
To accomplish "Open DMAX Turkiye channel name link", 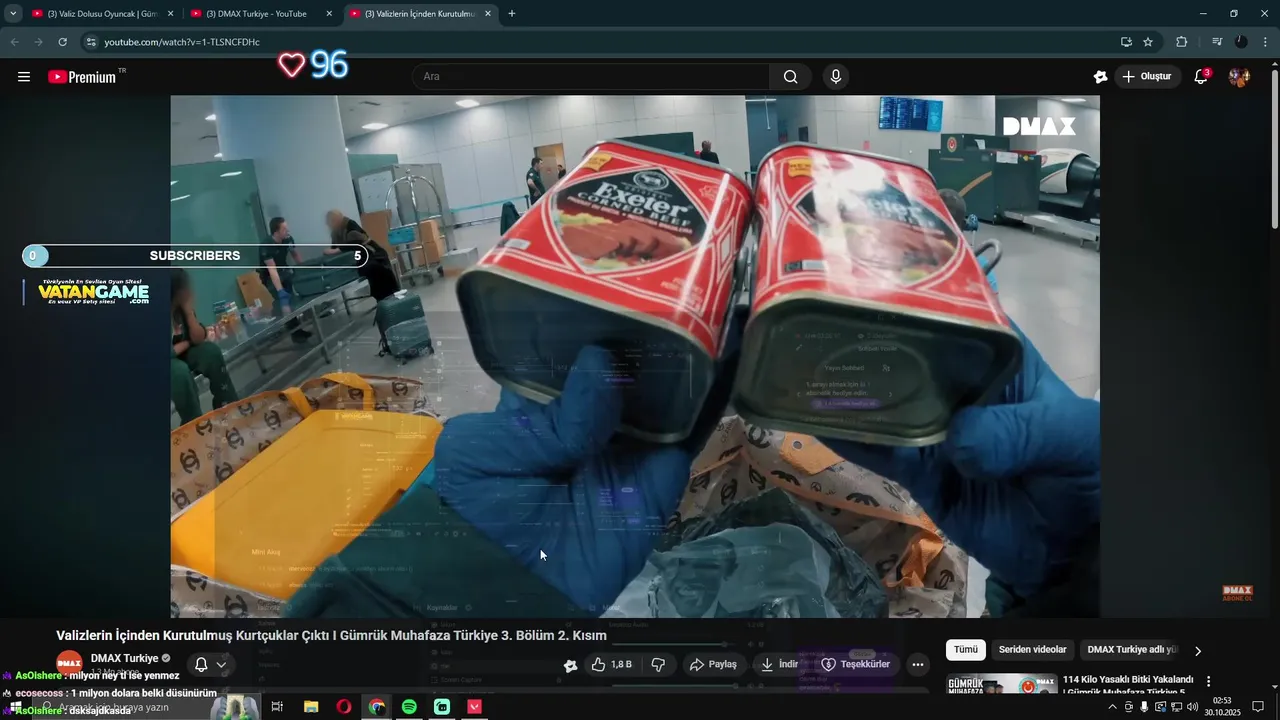I will [125, 658].
